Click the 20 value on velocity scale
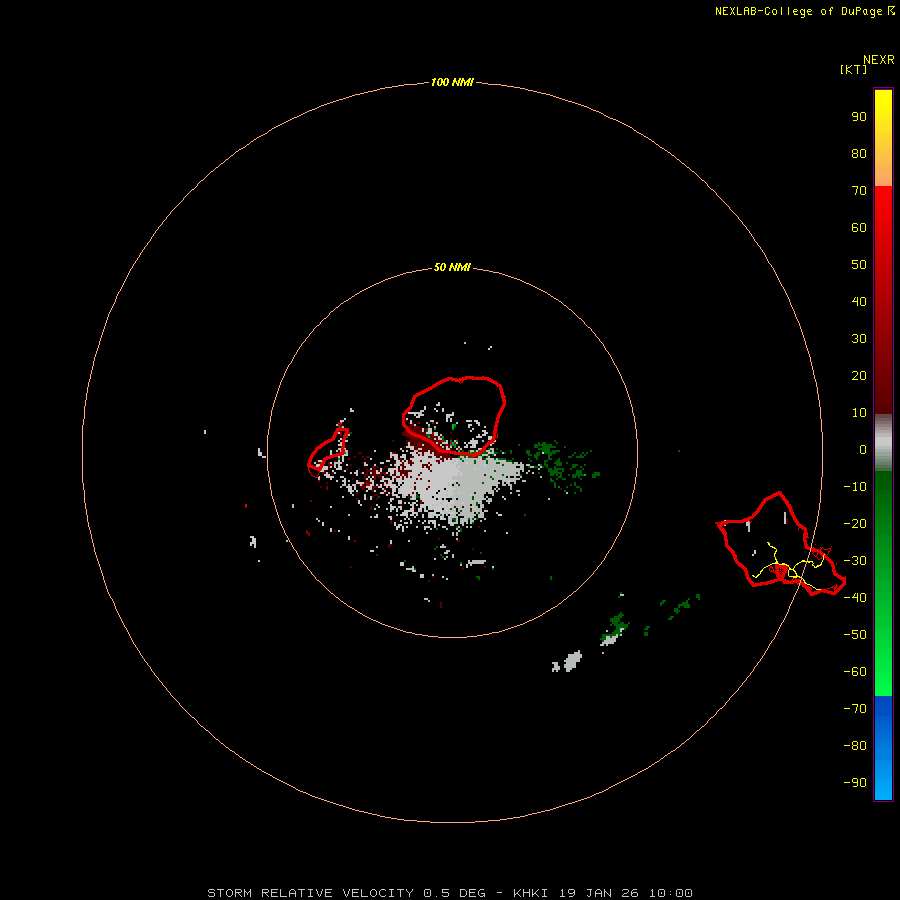Image resolution: width=900 pixels, height=900 pixels. (859, 375)
